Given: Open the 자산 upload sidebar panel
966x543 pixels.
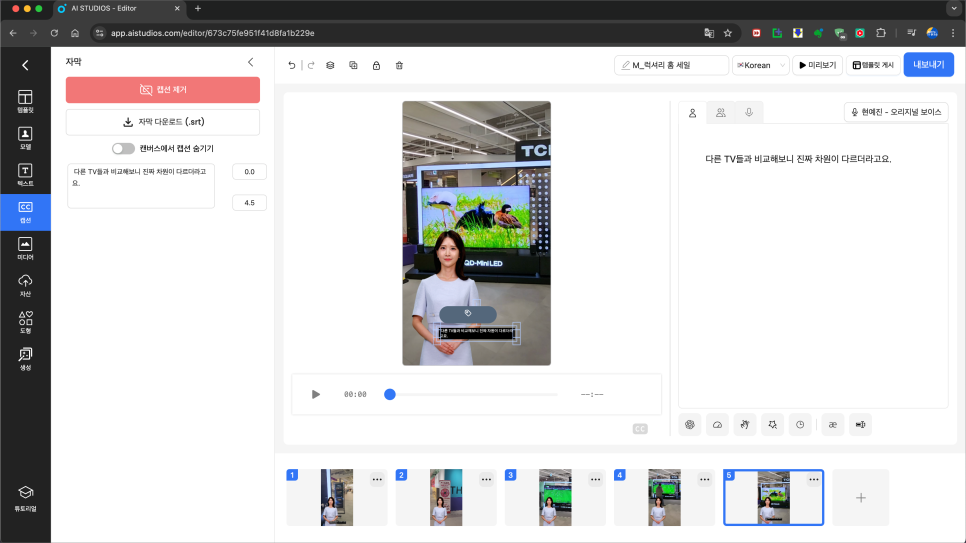Looking at the screenshot, I should click(25, 286).
